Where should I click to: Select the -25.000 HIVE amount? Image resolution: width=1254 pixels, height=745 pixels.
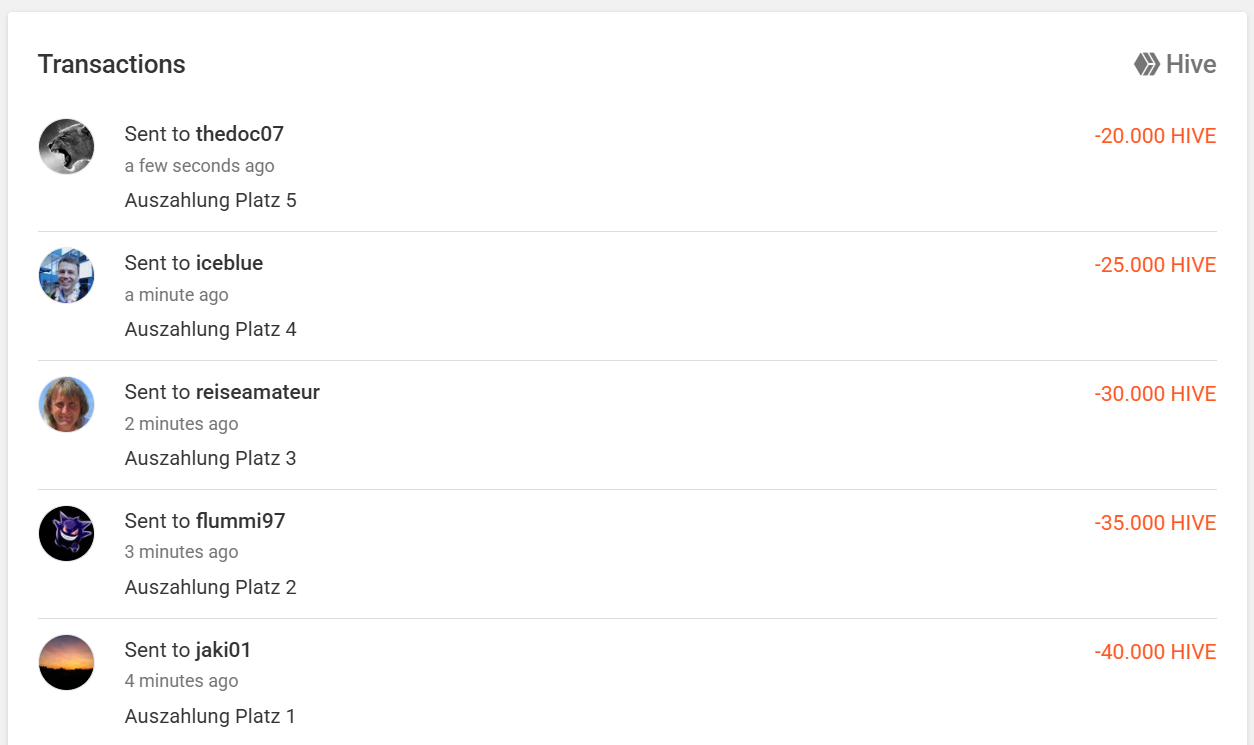(x=1155, y=265)
